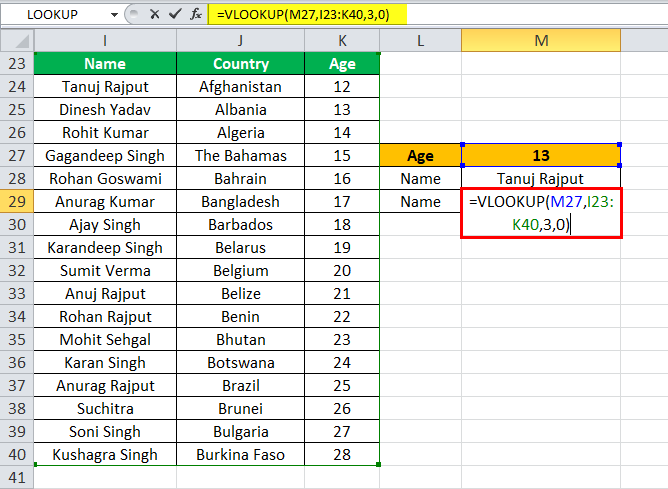Select the Albania cell
668x489 pixels.
(x=240, y=109)
